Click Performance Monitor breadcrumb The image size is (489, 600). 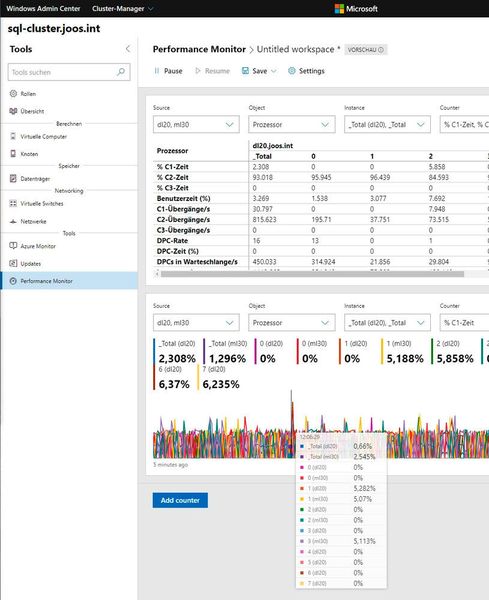[199, 49]
